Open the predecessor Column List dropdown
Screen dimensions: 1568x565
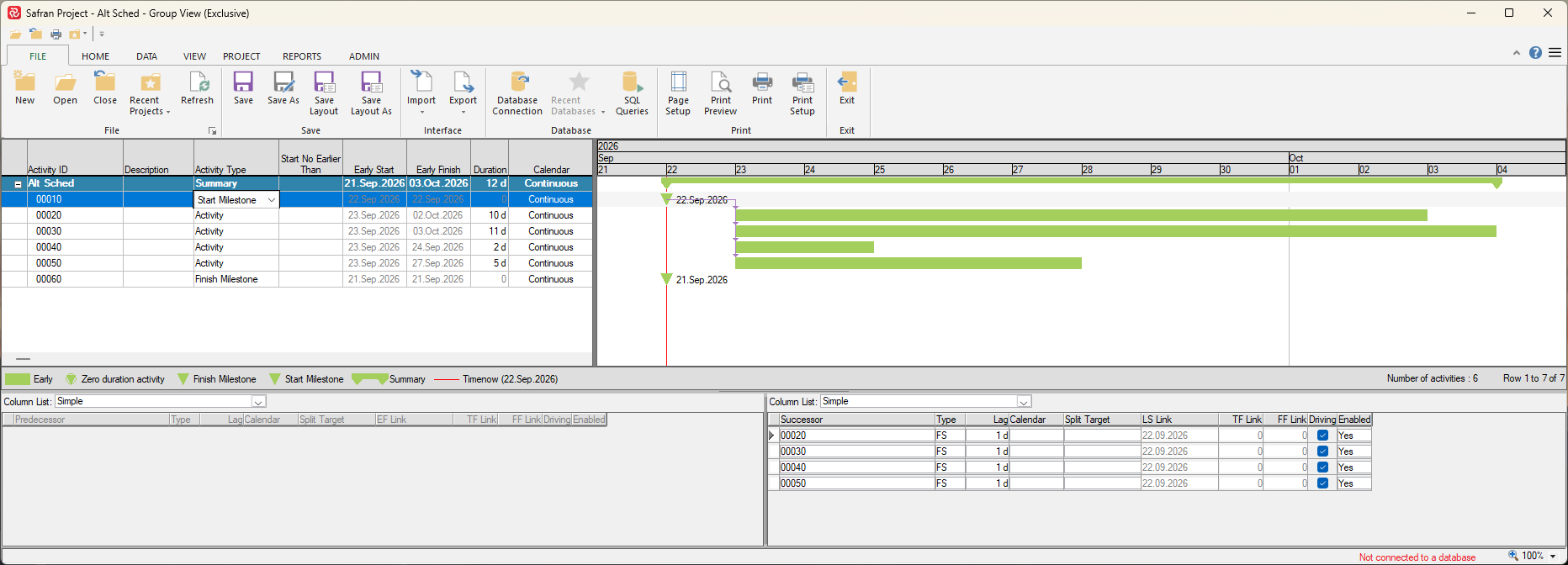258,402
